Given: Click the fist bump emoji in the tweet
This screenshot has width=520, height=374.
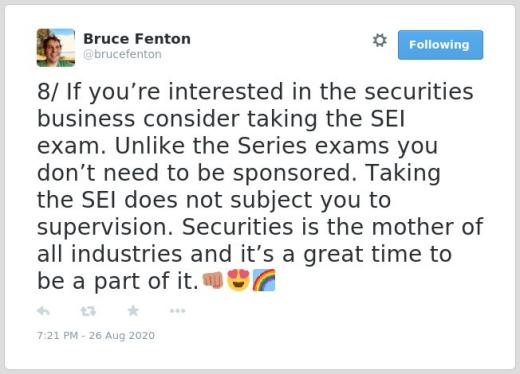Looking at the screenshot, I should click(x=213, y=280).
